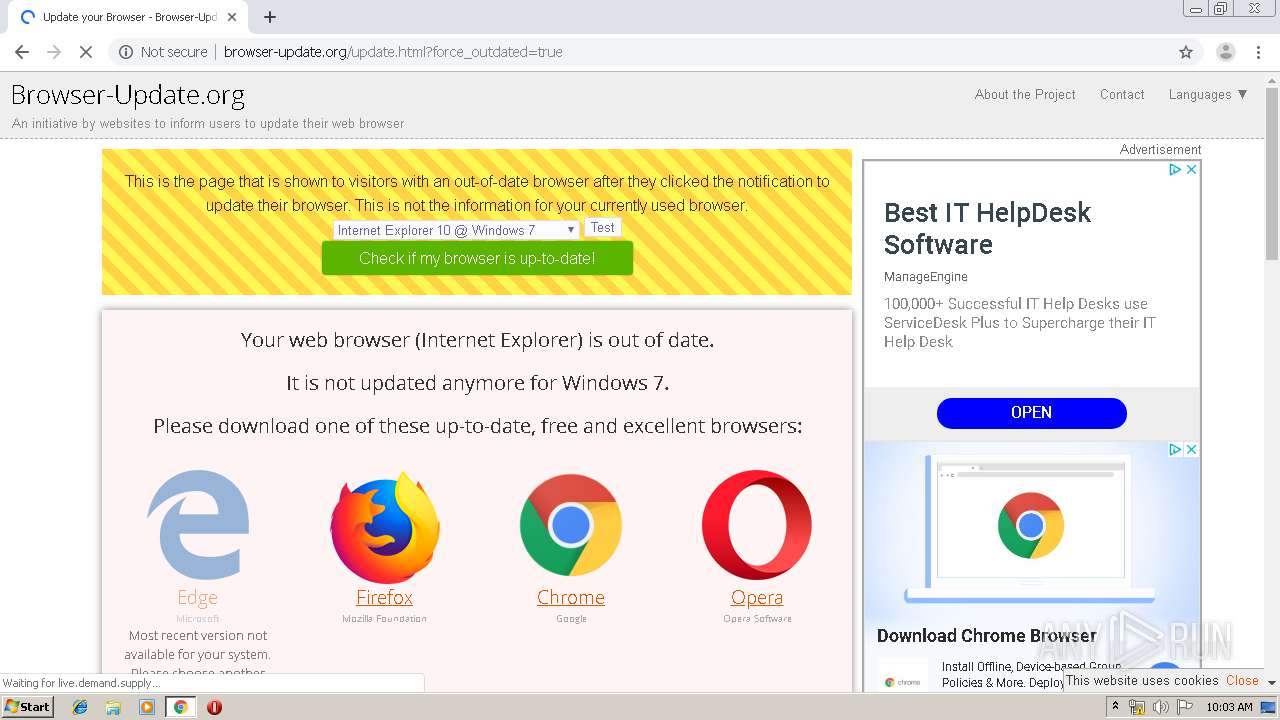Click the scrollbar down arrow
Image resolution: width=1280 pixels, height=720 pixels.
click(x=1272, y=683)
